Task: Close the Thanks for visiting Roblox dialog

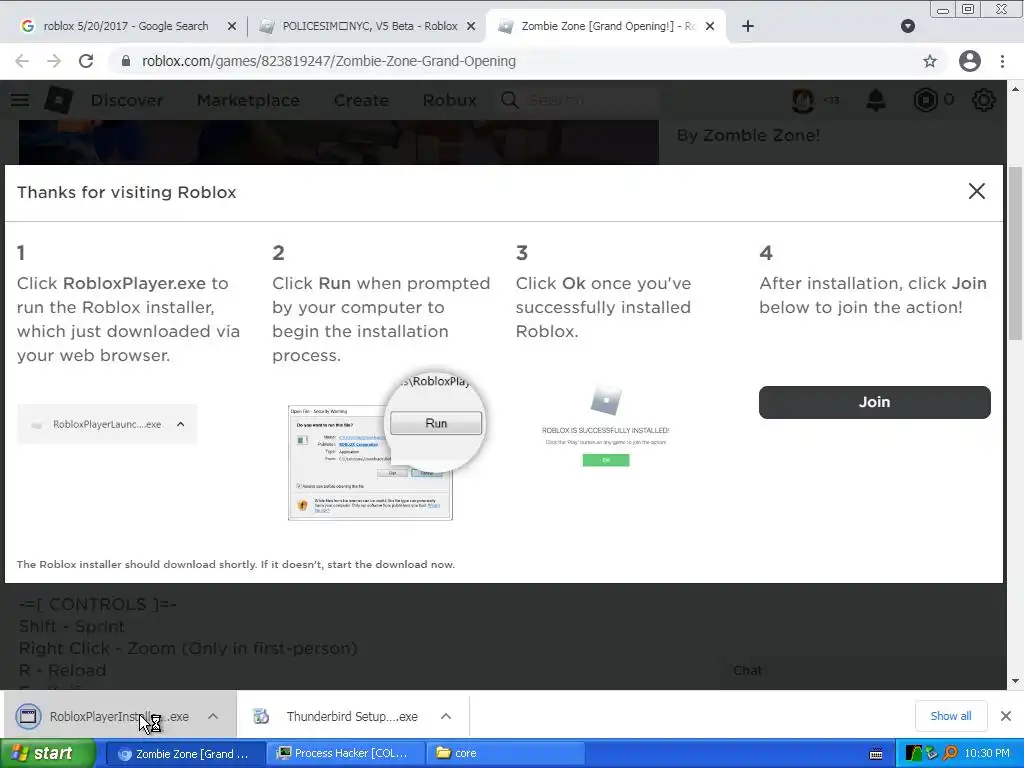Action: coord(976,191)
